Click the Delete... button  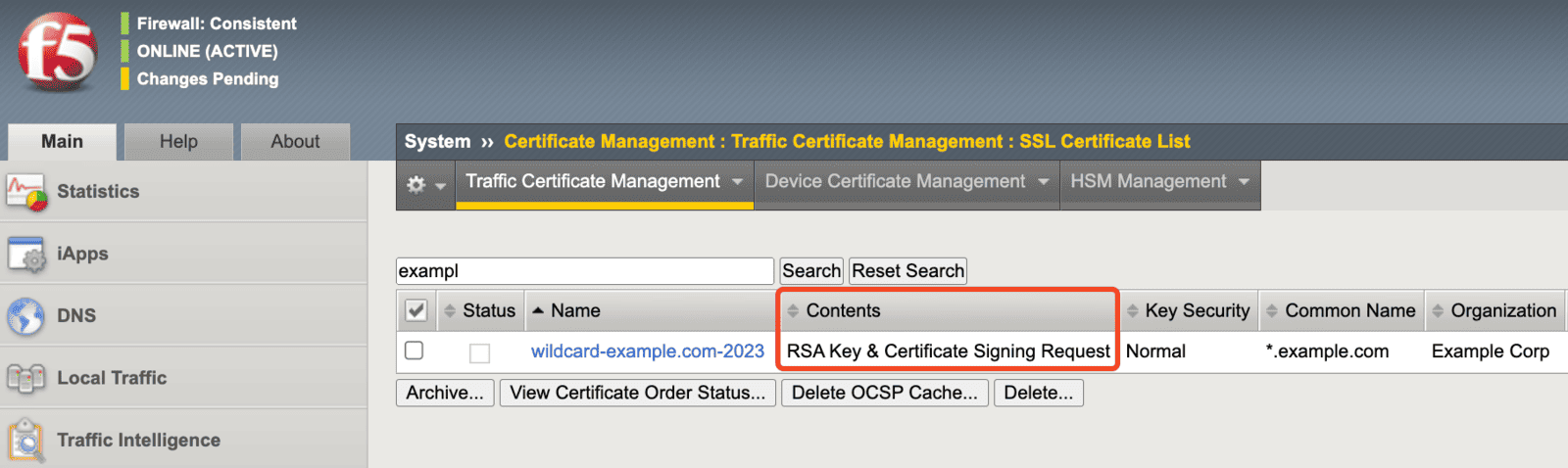(1039, 394)
